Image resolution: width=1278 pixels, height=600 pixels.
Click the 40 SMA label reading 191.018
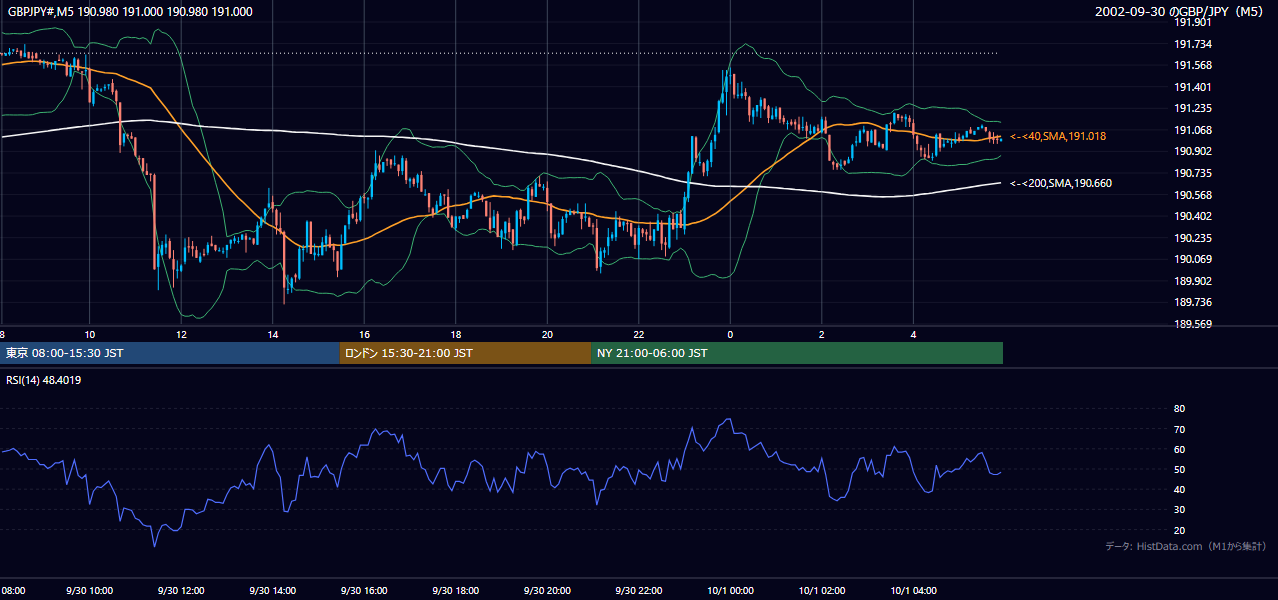tap(1058, 135)
